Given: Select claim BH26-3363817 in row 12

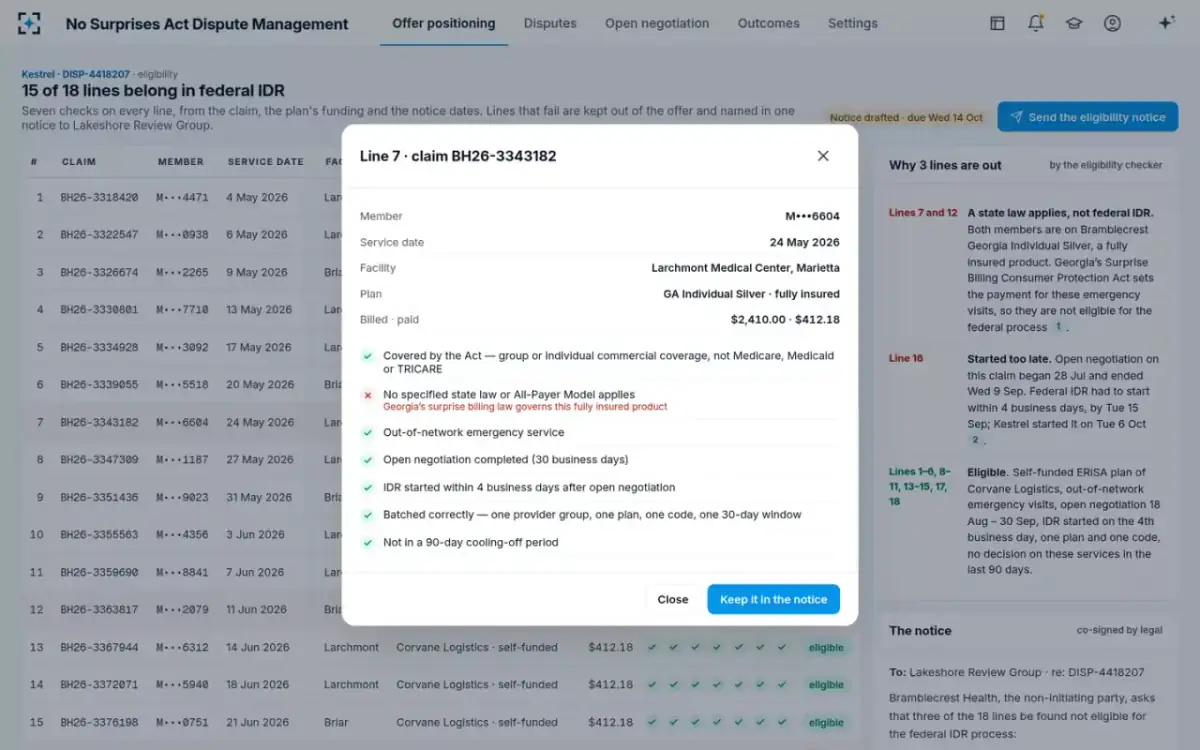Looking at the screenshot, I should click(x=99, y=610).
